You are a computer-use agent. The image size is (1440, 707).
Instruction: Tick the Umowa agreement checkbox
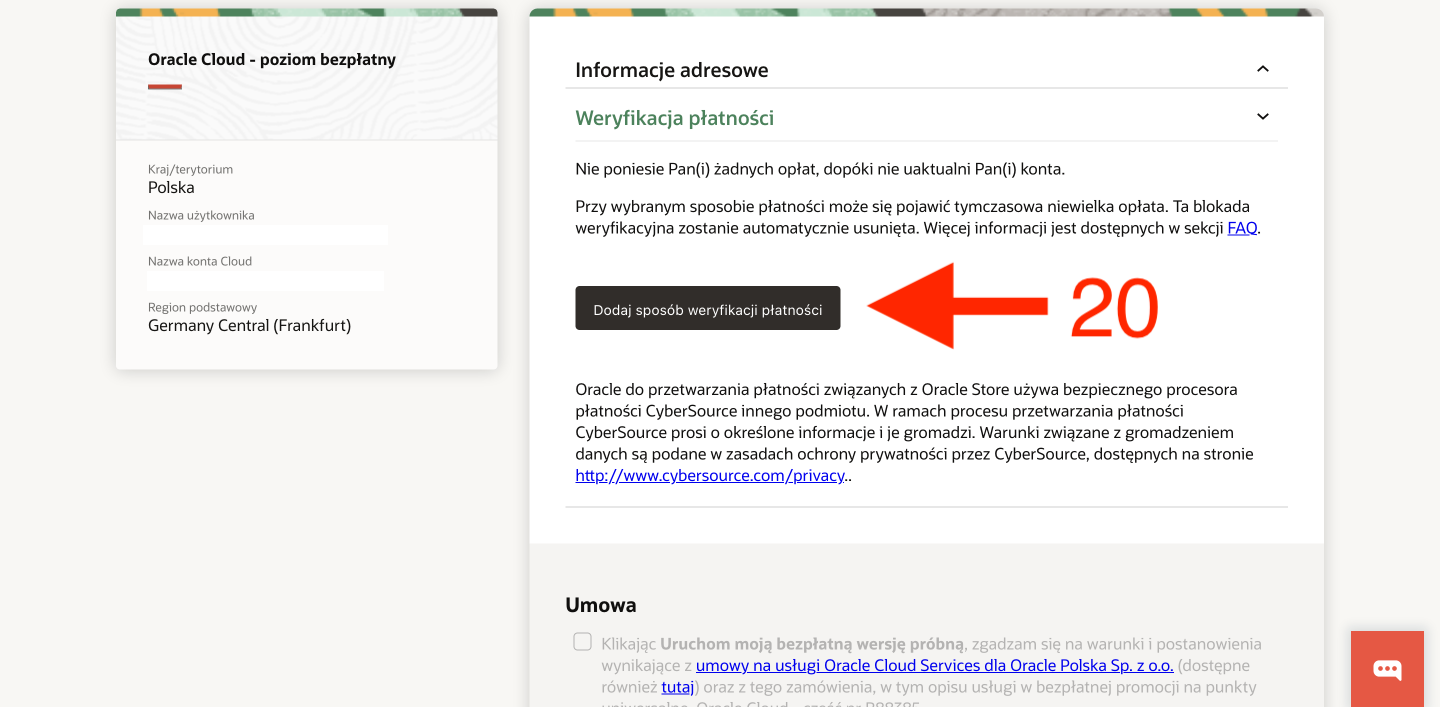[x=582, y=642]
